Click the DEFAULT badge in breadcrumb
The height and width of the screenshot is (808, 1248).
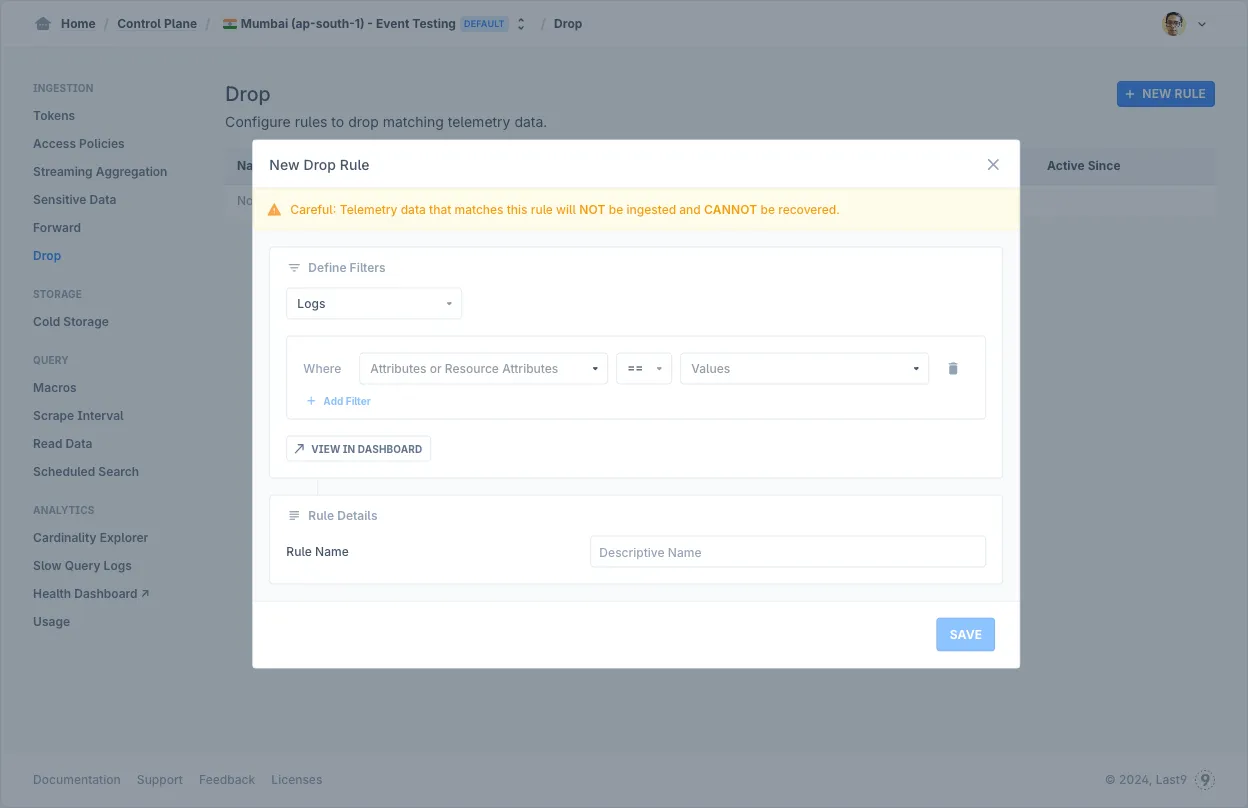(485, 24)
